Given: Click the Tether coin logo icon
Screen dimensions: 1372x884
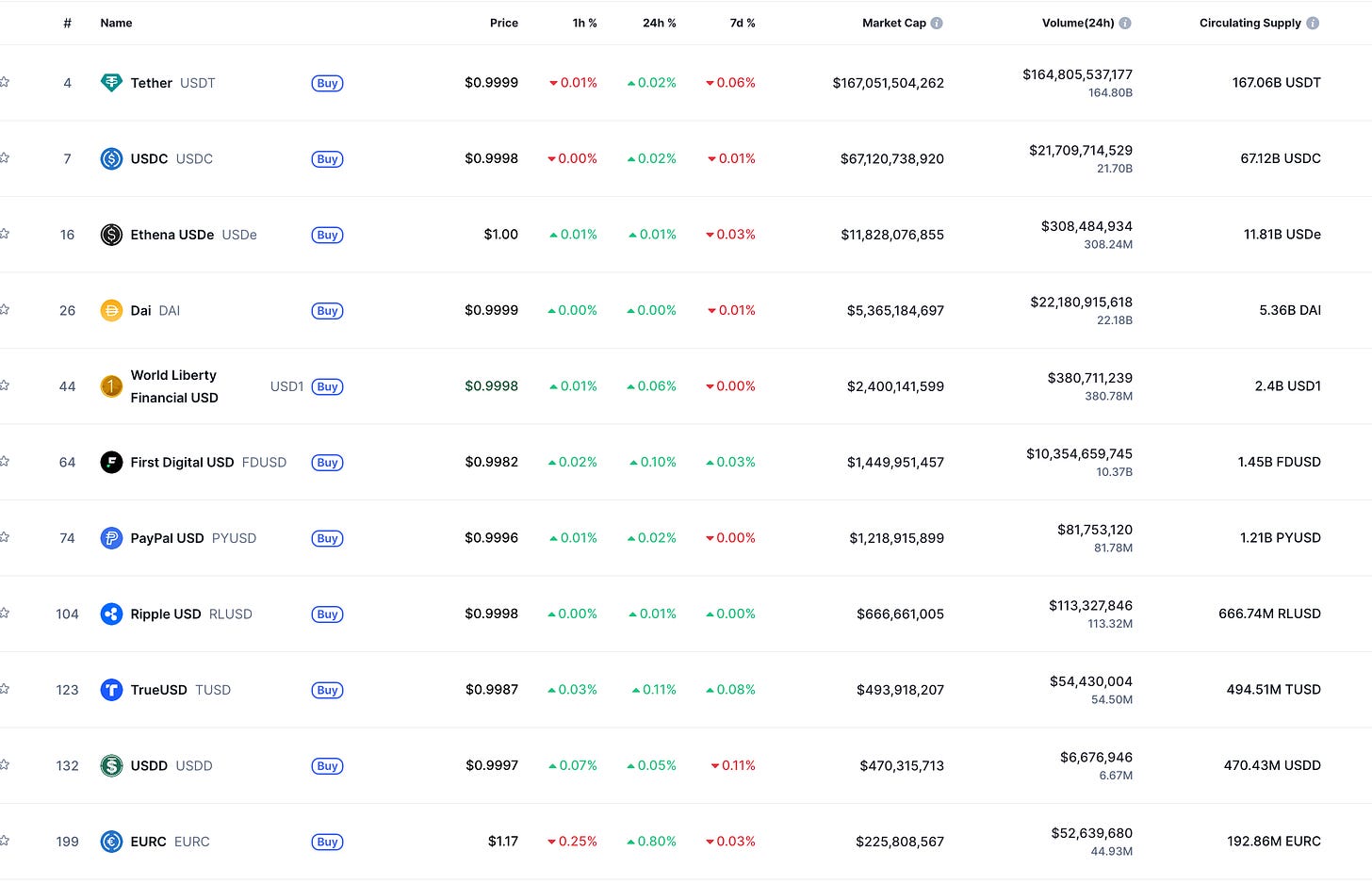Looking at the screenshot, I should click(111, 83).
